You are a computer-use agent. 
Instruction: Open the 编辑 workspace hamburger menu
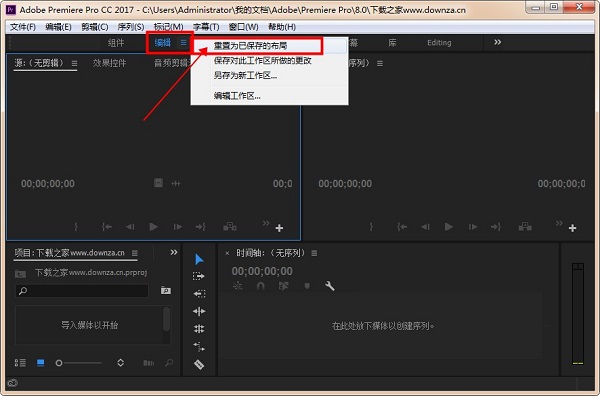[x=183, y=42]
